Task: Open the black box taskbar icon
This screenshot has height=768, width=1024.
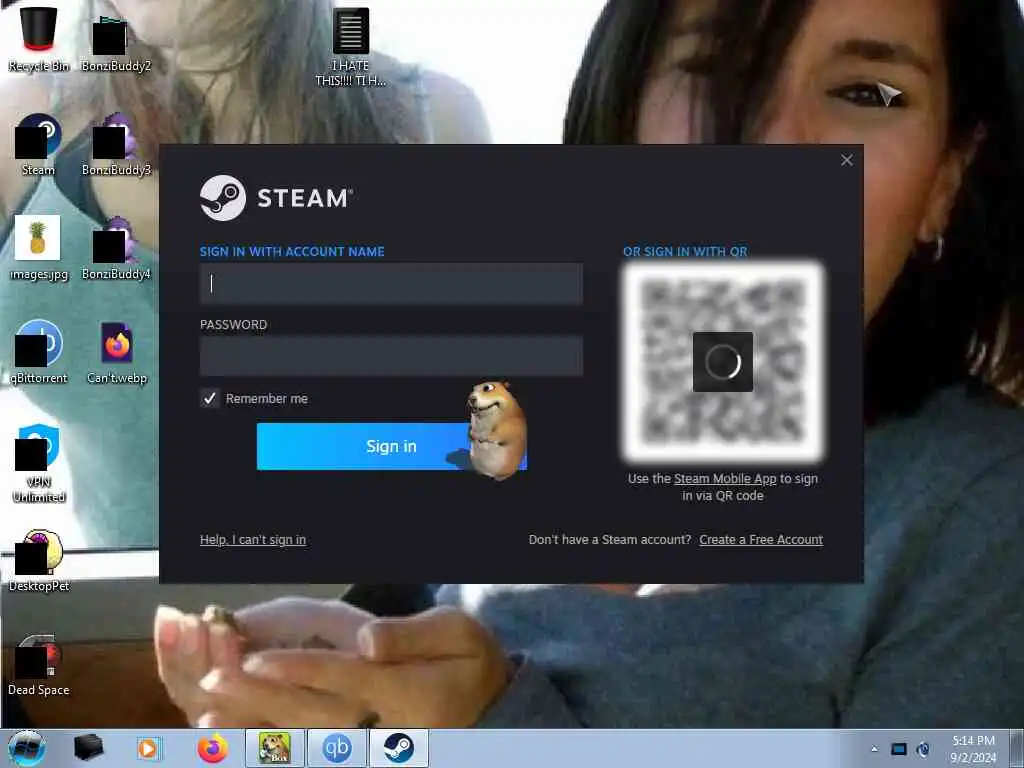Action: [88, 748]
